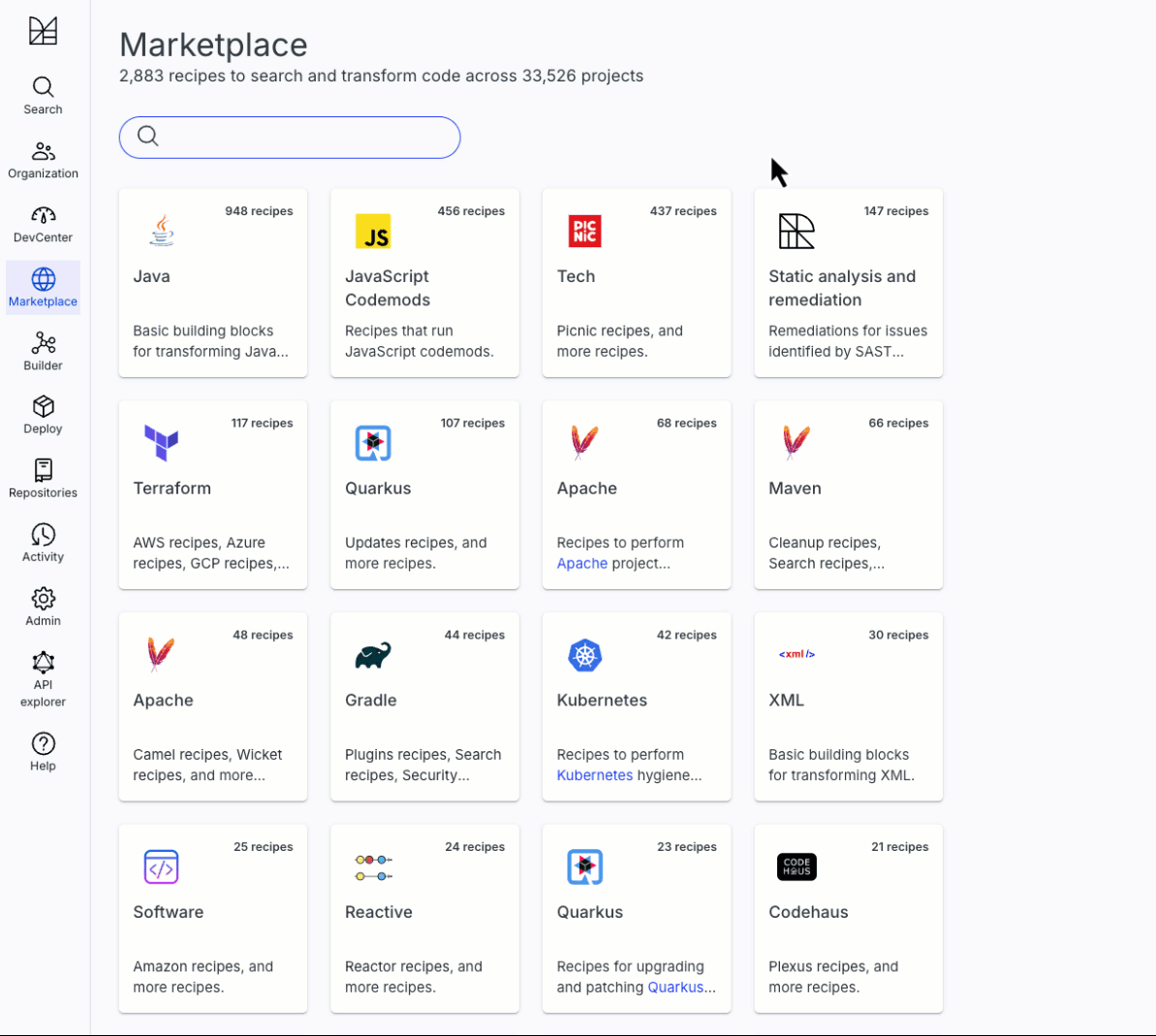This screenshot has height=1036, width=1156.
Task: Open Admin settings in sidebar
Action: point(43,608)
